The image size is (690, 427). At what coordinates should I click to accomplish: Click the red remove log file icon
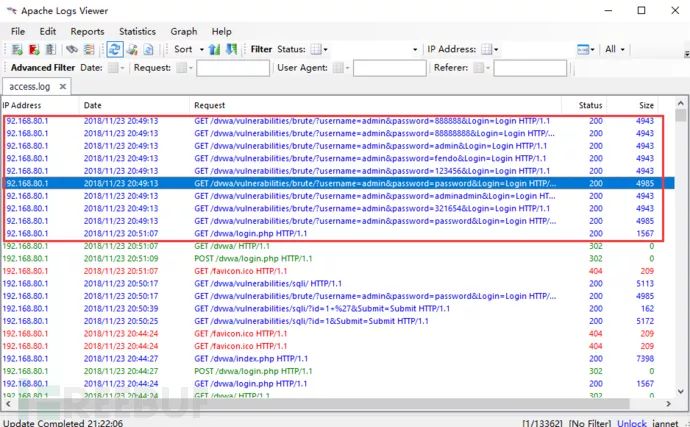click(x=34, y=49)
